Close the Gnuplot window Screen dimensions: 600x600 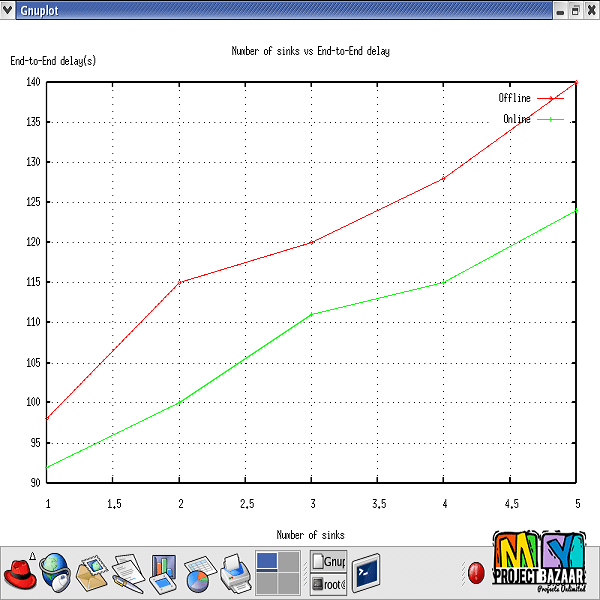coord(589,10)
